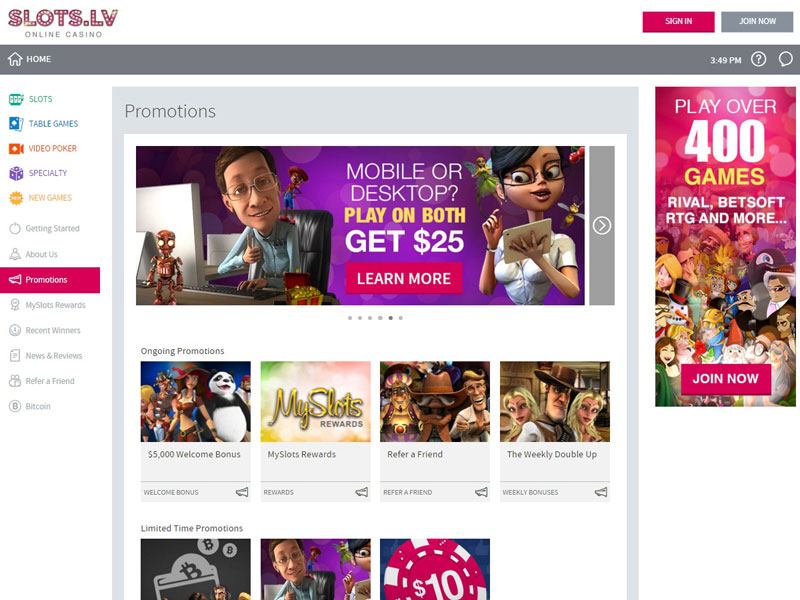Click Join Now on the 400 games ad
This screenshot has height=600, width=800.
click(x=725, y=379)
